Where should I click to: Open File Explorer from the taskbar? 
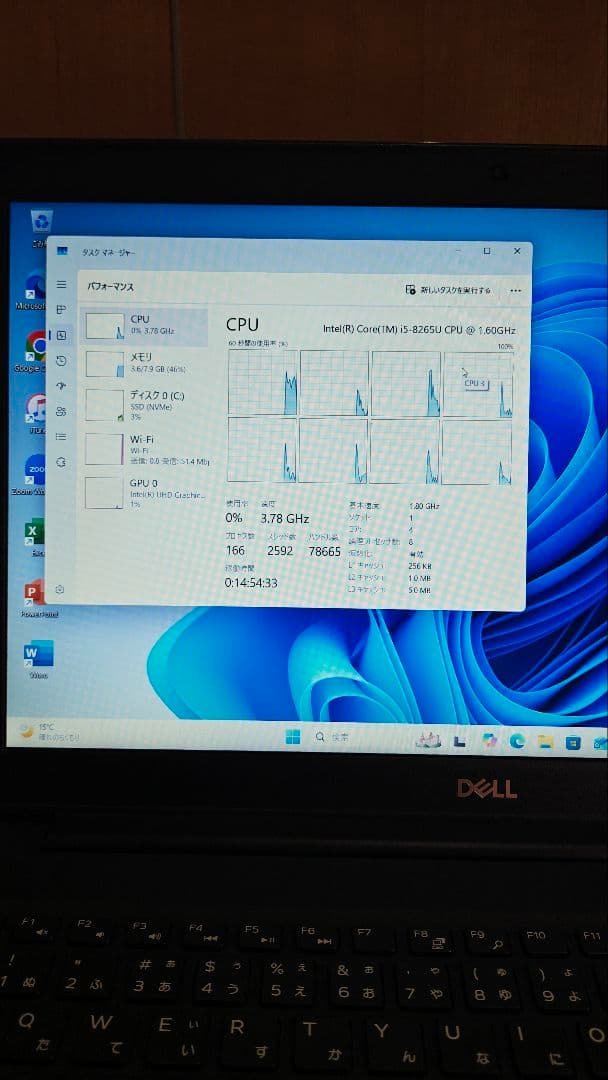coord(545,741)
